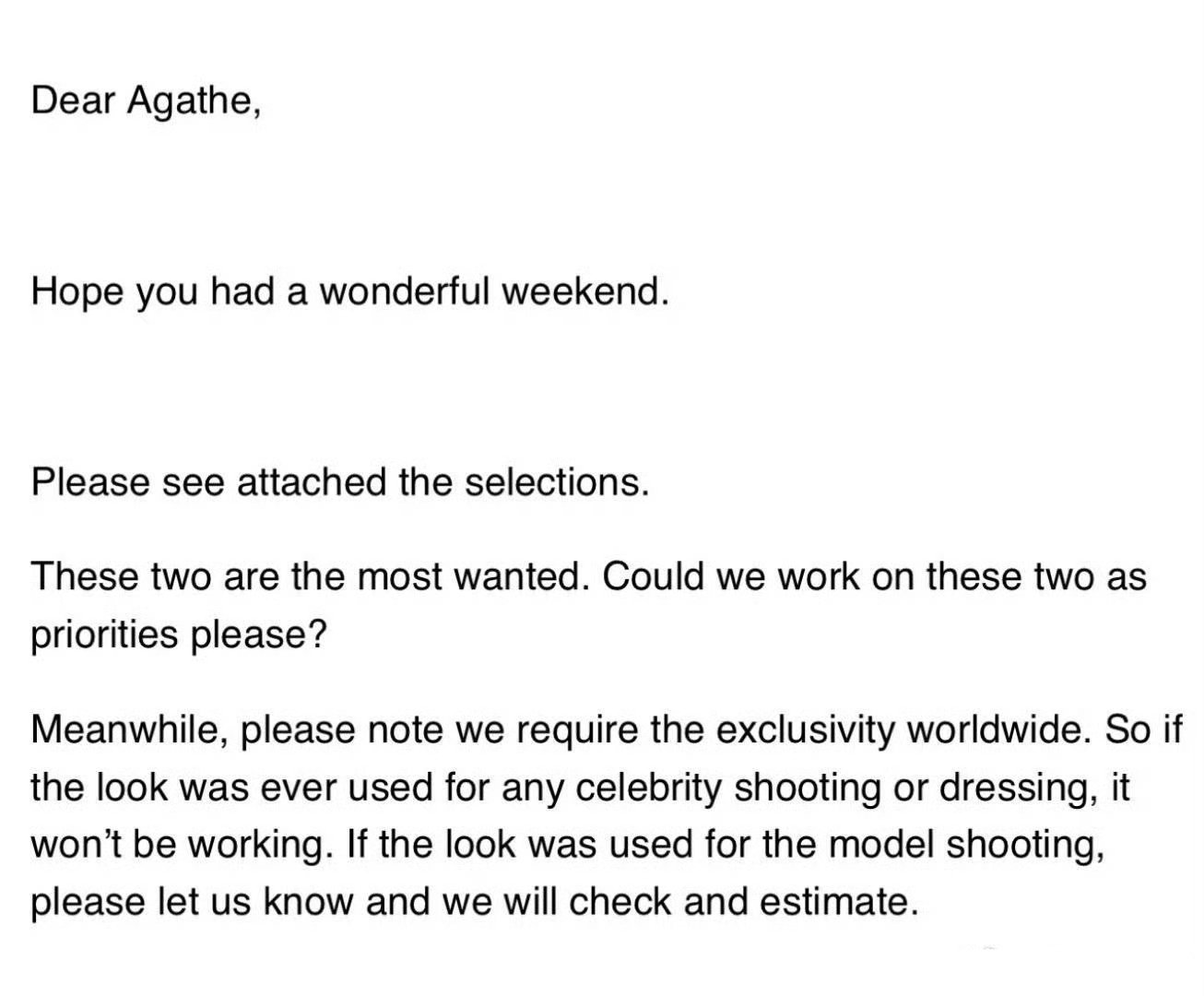Click the word "selections"
The image size is (1204, 996).
pyautogui.click(x=552, y=481)
